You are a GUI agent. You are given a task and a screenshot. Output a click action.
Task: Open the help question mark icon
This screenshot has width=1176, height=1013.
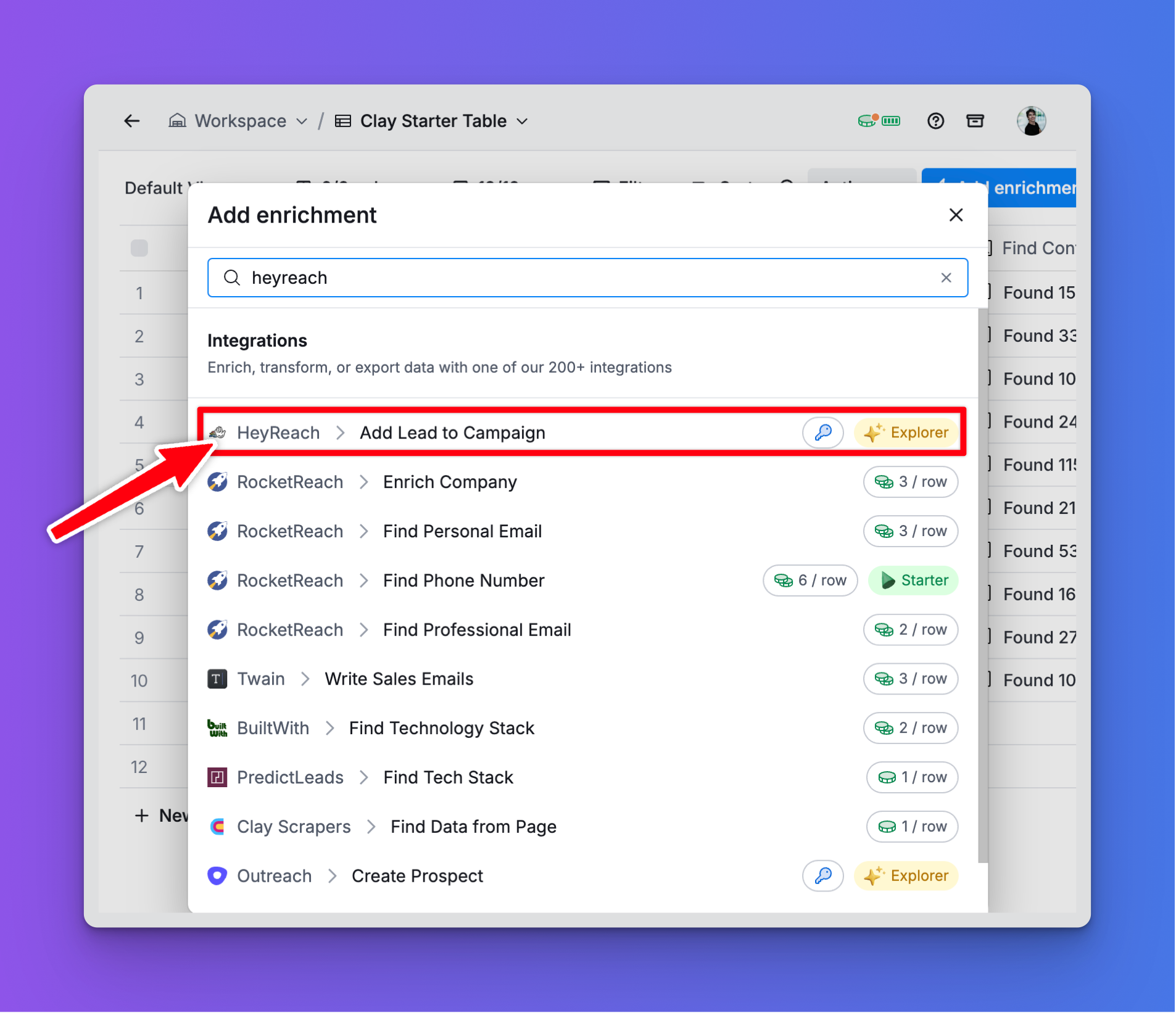(x=935, y=121)
